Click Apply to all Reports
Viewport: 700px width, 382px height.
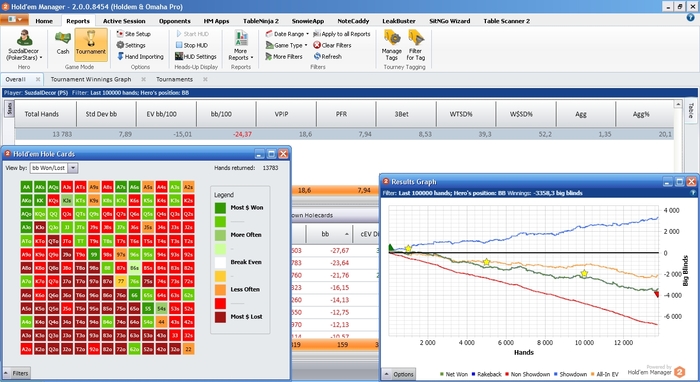342,34
